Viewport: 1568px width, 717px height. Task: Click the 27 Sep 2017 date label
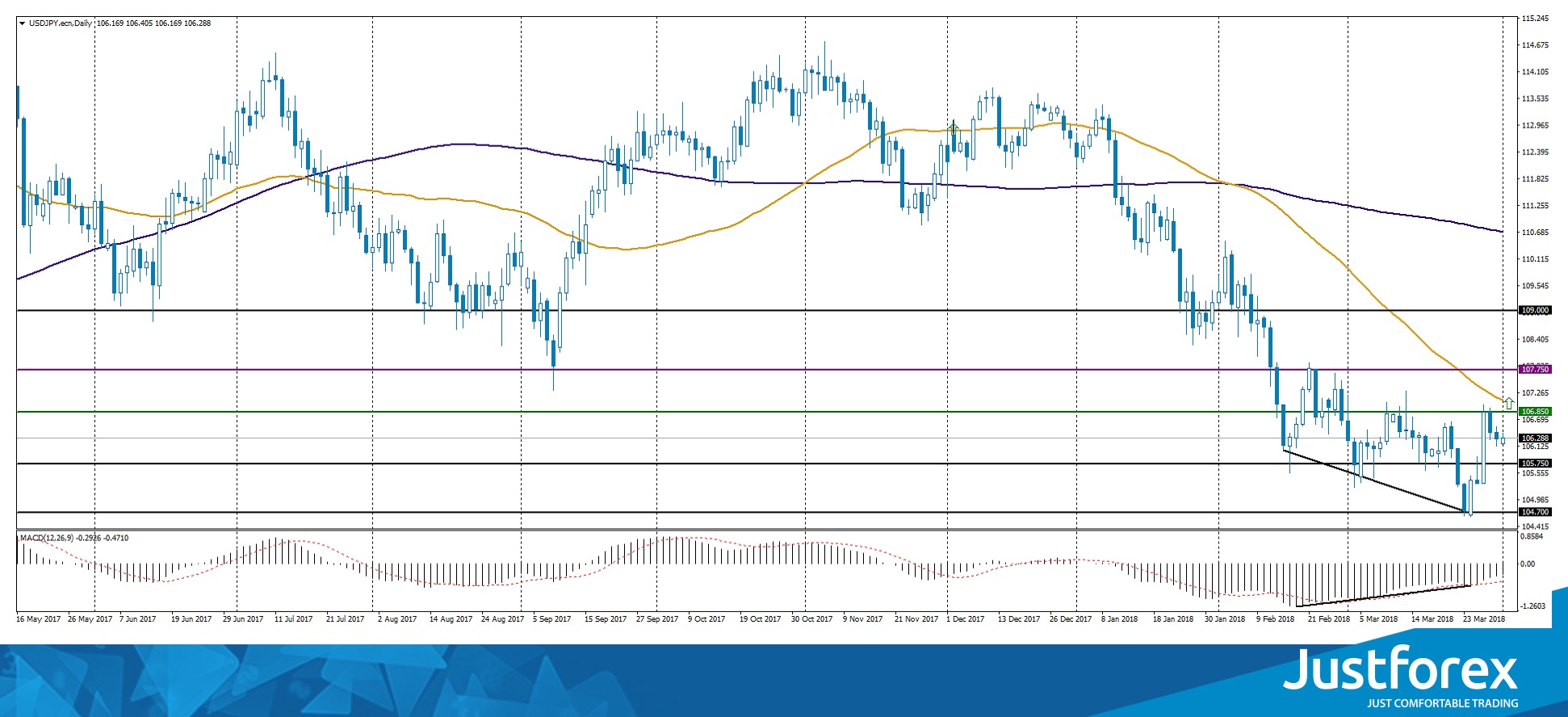coord(657,619)
